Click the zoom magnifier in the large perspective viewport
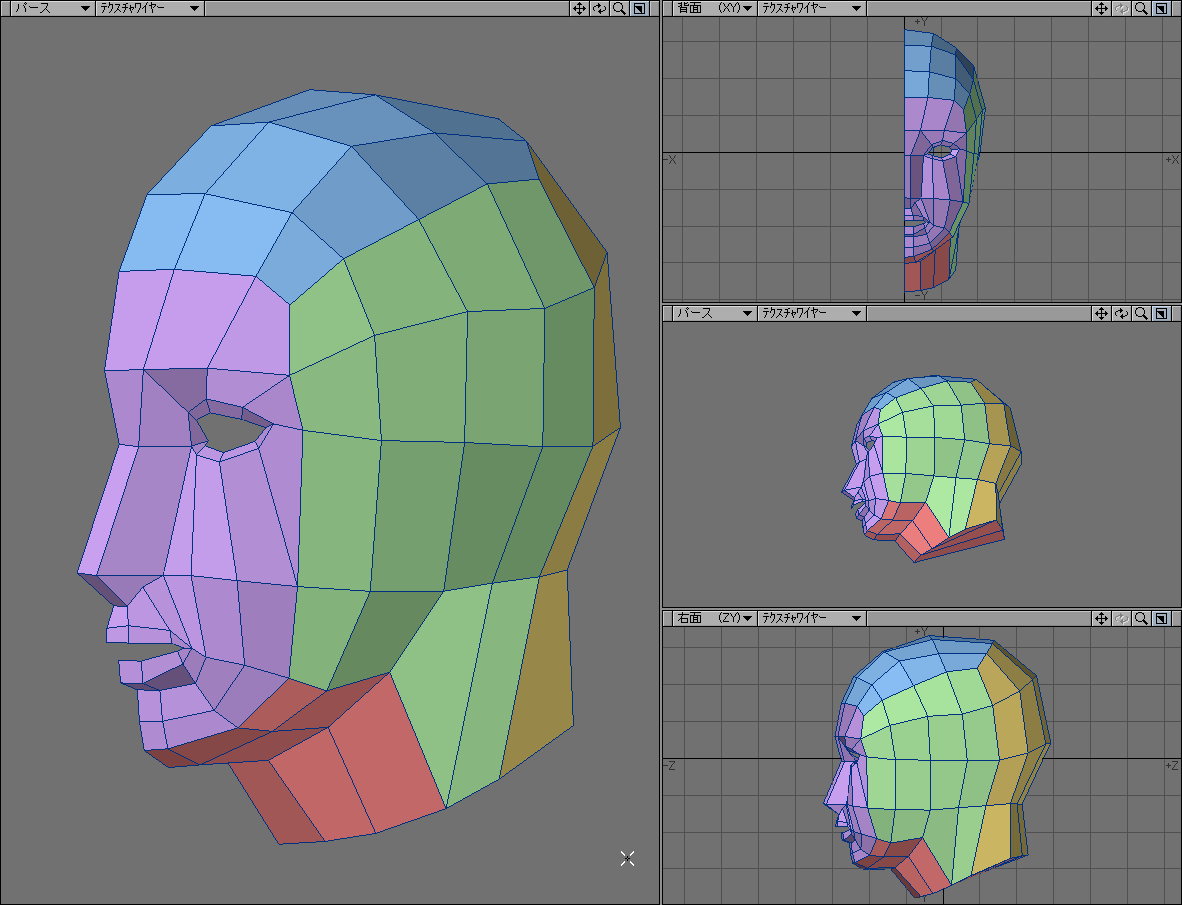This screenshot has height=905, width=1182. pyautogui.click(x=619, y=8)
